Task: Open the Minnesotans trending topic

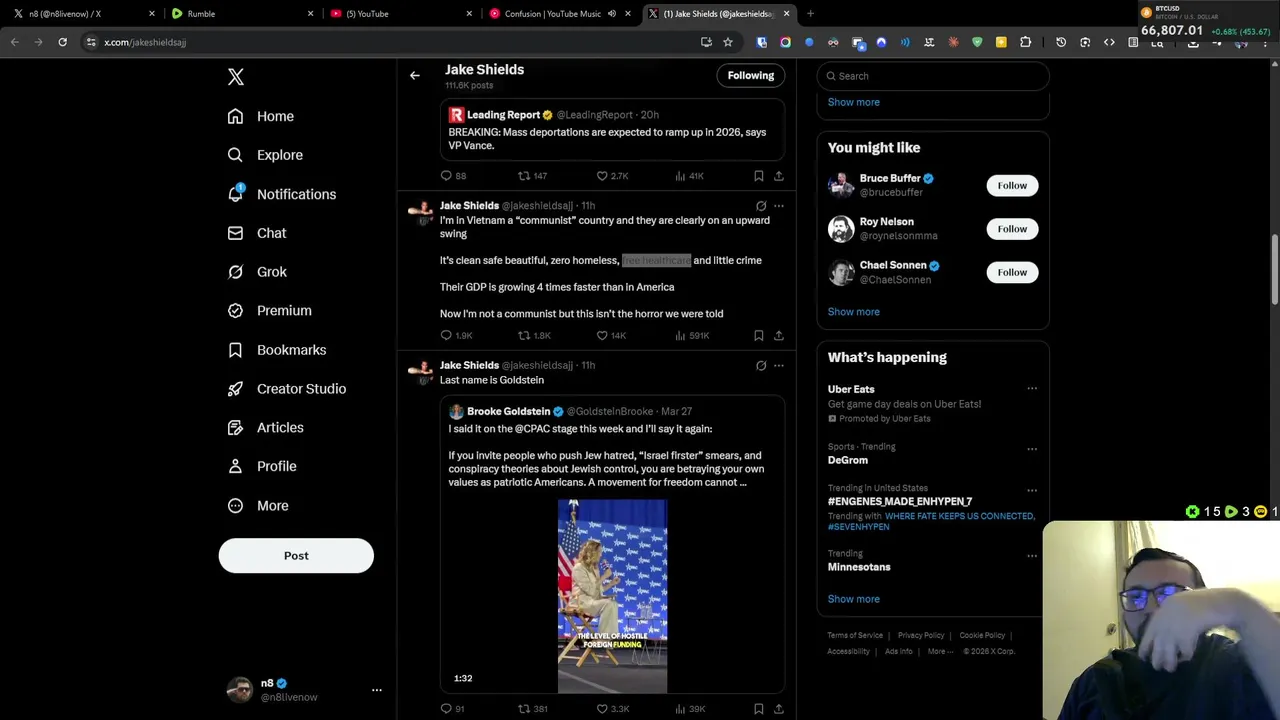Action: [x=859, y=567]
